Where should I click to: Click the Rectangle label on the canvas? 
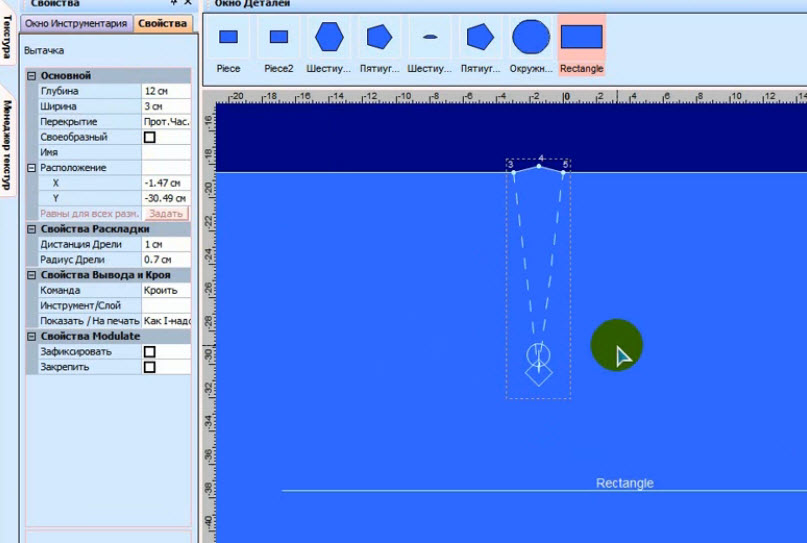coord(625,483)
